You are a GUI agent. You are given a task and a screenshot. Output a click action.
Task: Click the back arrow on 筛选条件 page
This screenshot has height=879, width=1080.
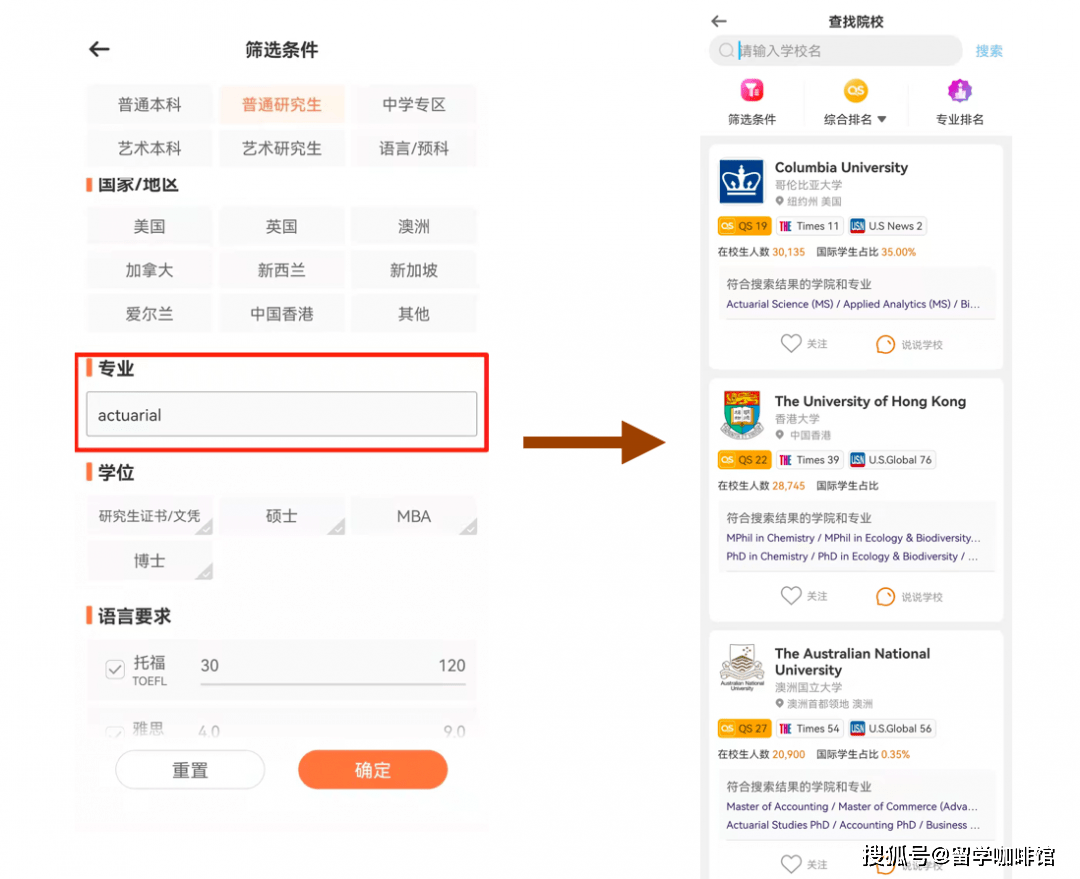(x=98, y=48)
